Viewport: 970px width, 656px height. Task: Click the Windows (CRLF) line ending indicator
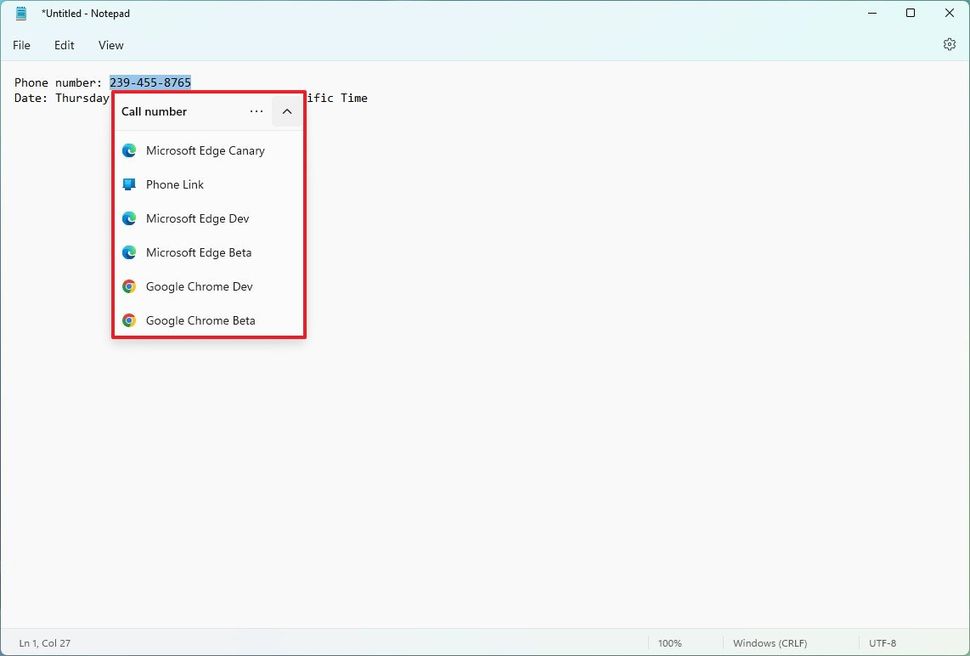click(770, 643)
